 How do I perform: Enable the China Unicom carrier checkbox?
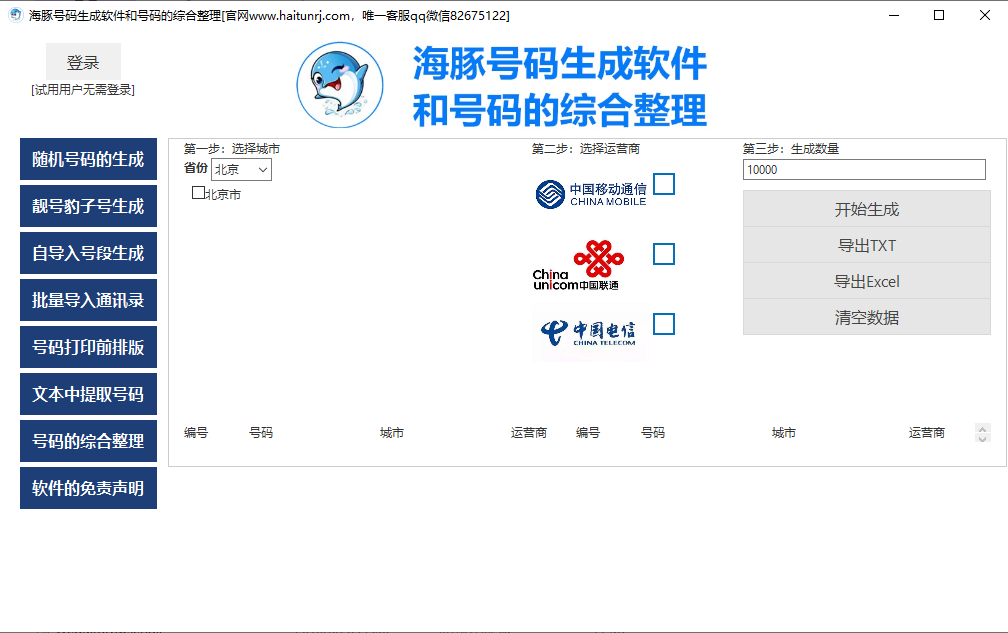point(663,254)
